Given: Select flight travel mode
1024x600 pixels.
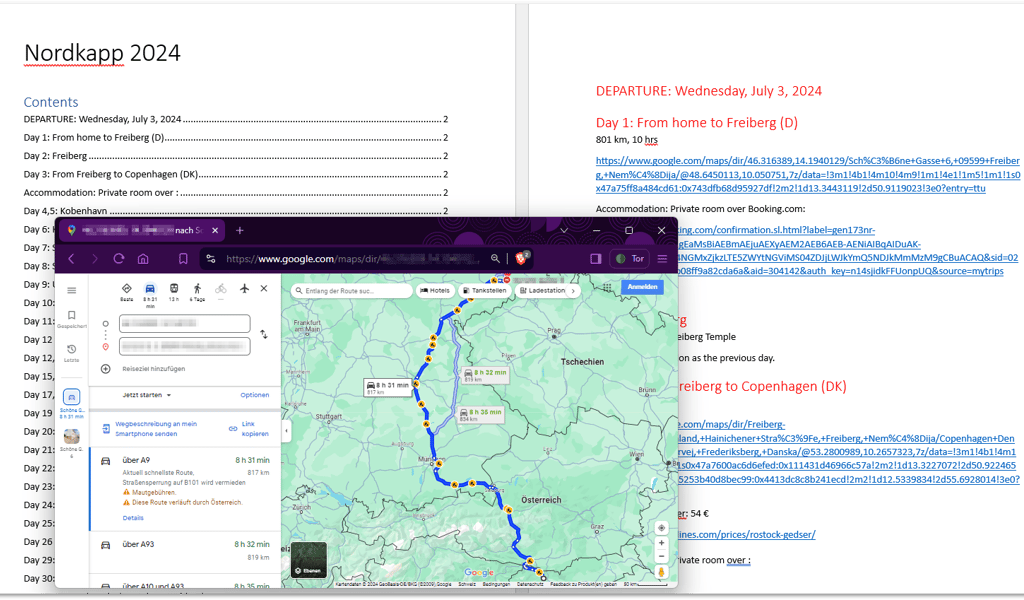Looking at the screenshot, I should pyautogui.click(x=244, y=289).
